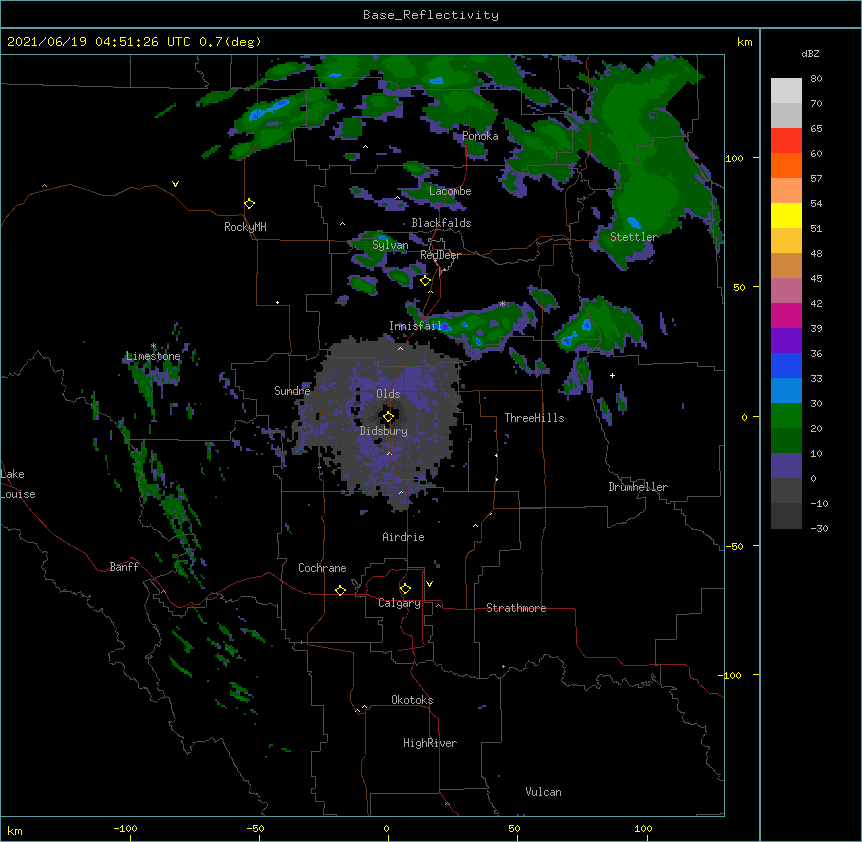Click the Sundre label
Screen dimensions: 862x842
tap(292, 391)
